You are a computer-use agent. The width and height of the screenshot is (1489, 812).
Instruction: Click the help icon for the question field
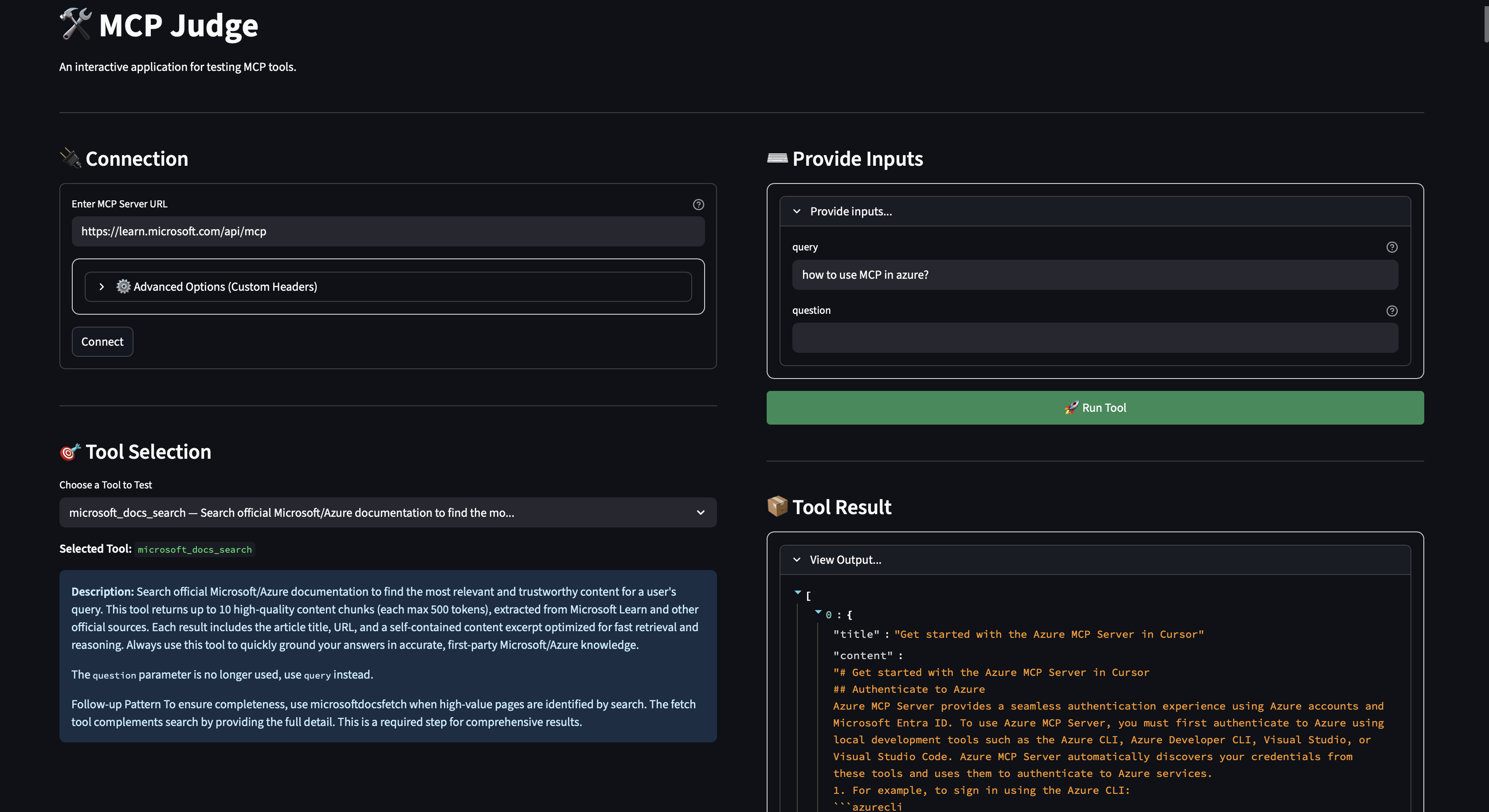tap(1392, 311)
